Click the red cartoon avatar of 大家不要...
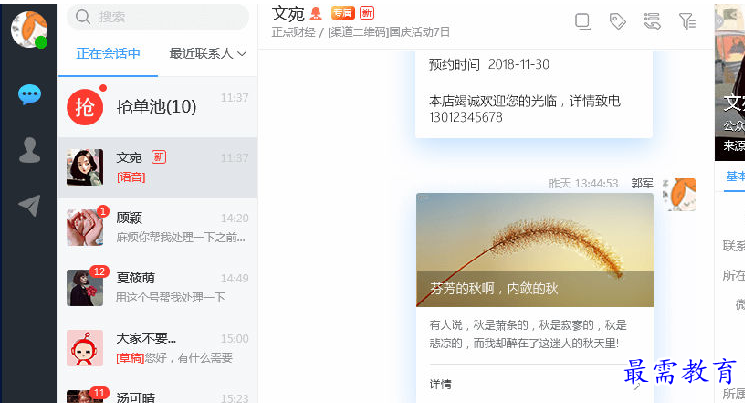The width and height of the screenshot is (745, 403). point(85,348)
